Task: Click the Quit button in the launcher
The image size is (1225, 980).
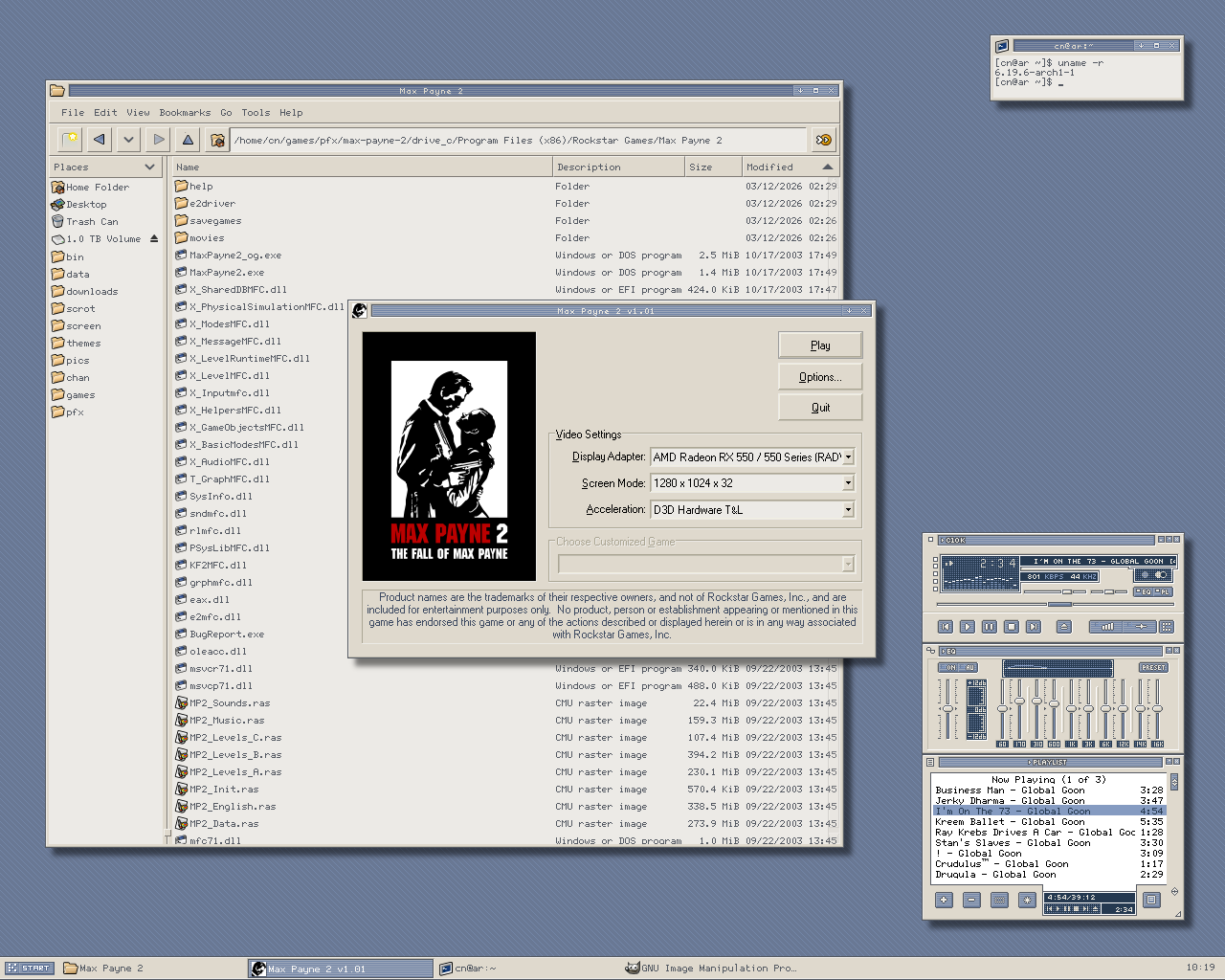Action: click(820, 408)
